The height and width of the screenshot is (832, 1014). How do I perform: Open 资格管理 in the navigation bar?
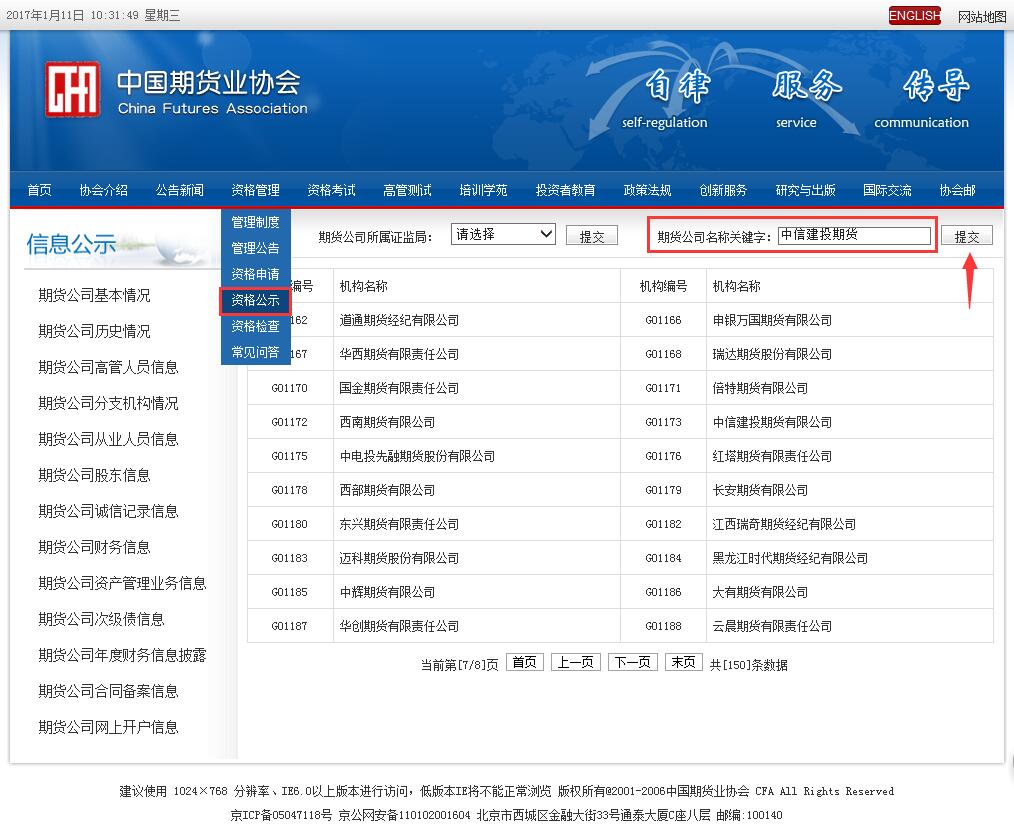[255, 190]
